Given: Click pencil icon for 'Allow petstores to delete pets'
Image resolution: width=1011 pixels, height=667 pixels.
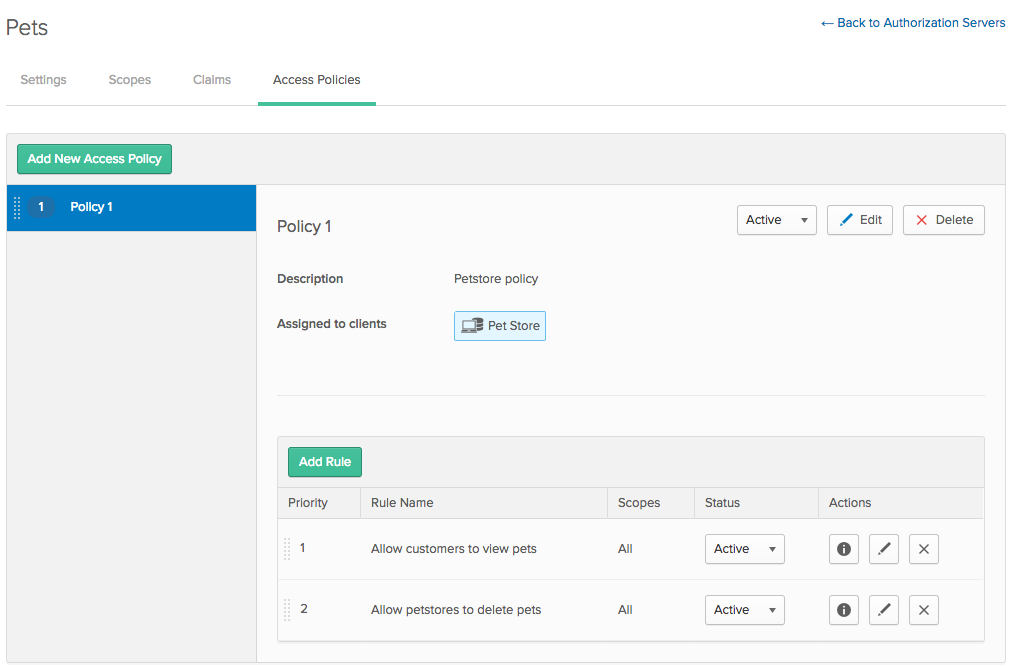Looking at the screenshot, I should pos(883,610).
